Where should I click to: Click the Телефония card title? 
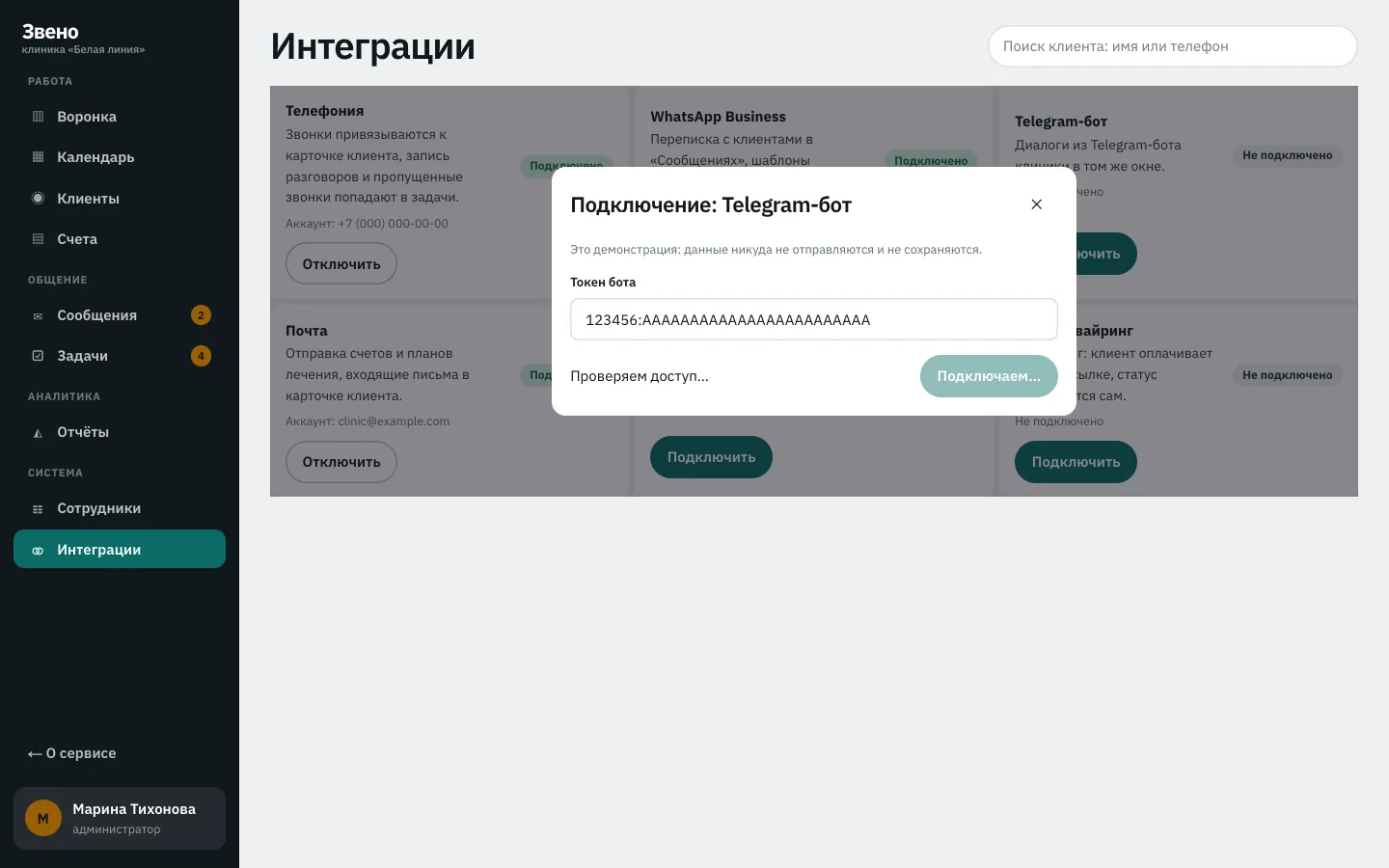tap(325, 111)
